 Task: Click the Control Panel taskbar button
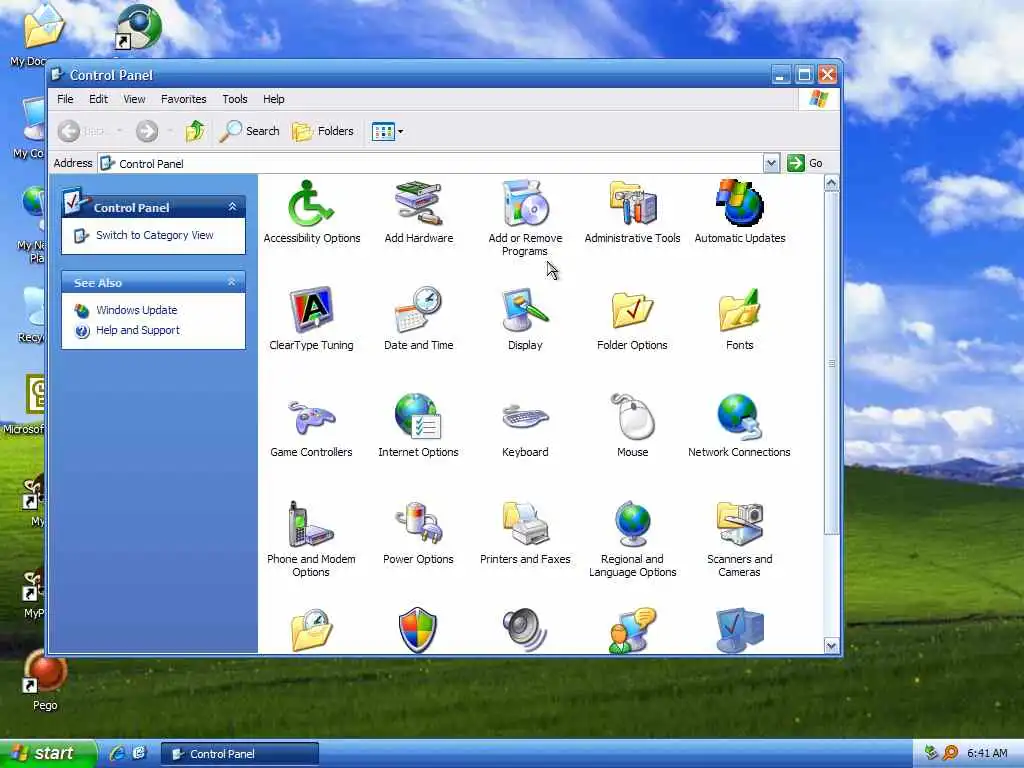240,754
